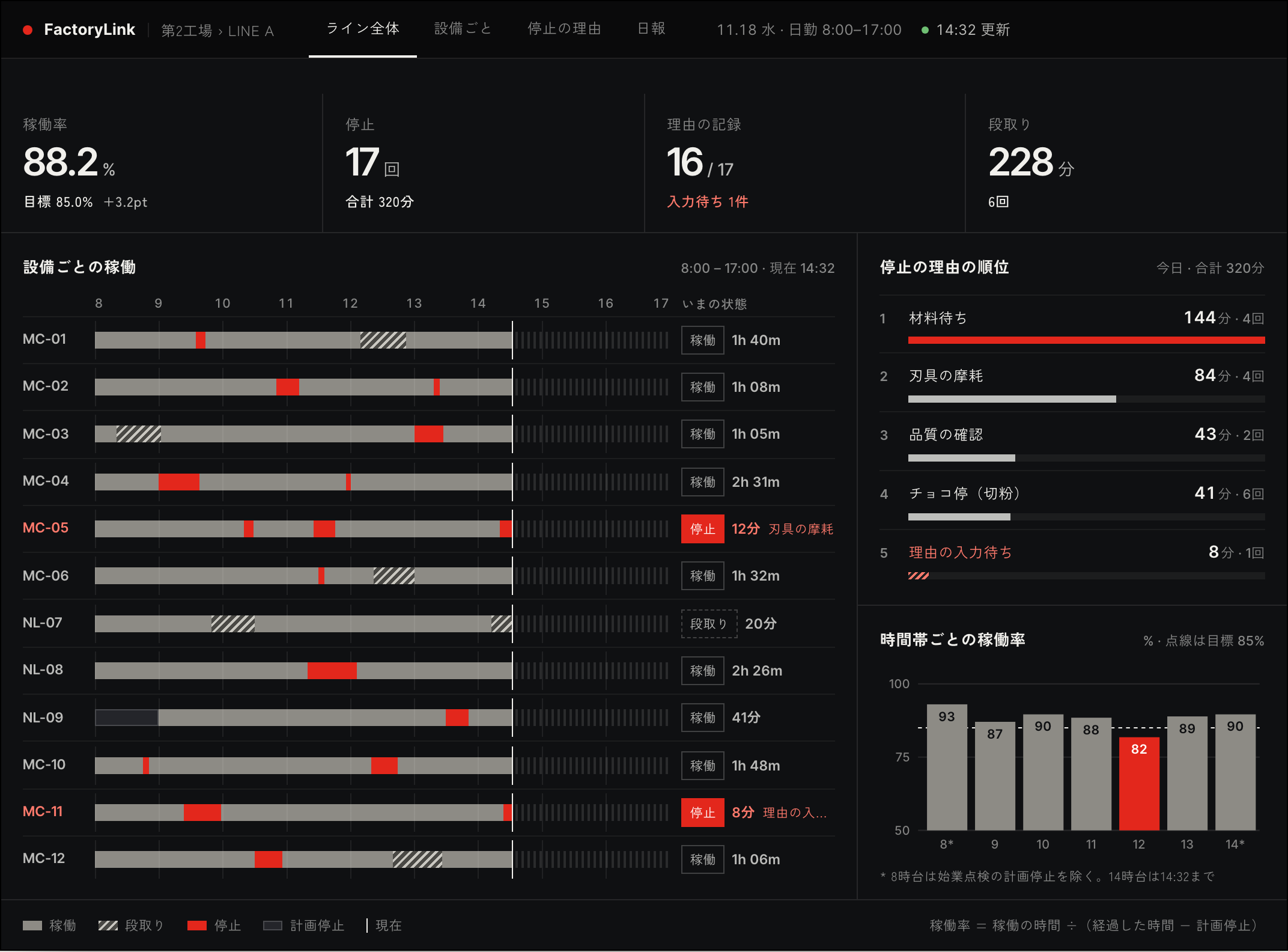Click the 材料待ち red progress bar

[x=1086, y=340]
